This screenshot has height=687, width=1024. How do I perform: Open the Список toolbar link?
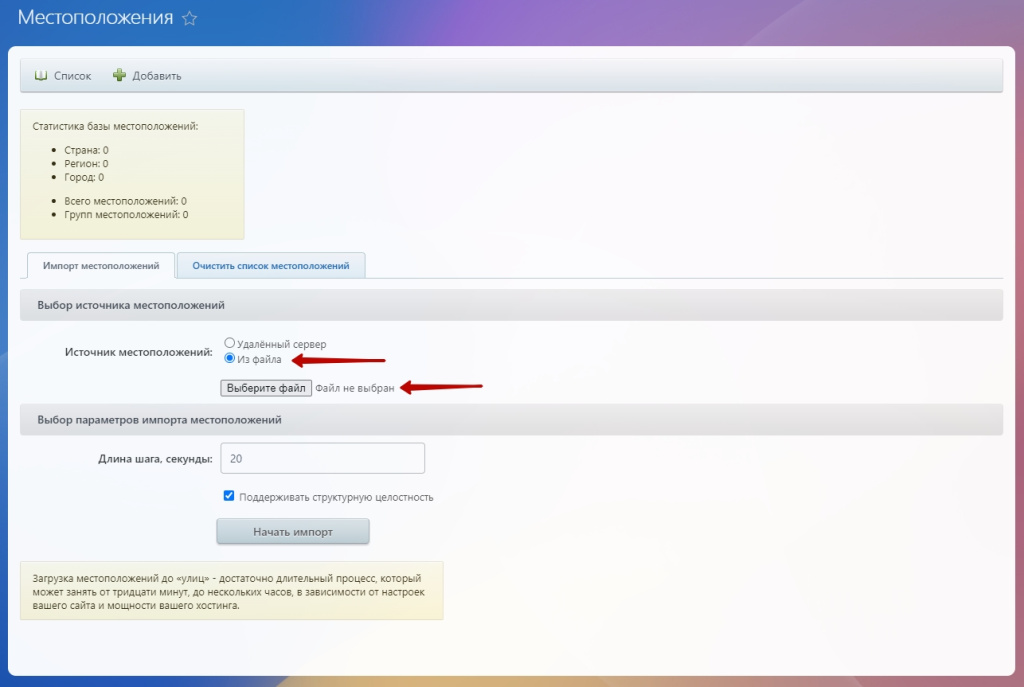point(72,76)
